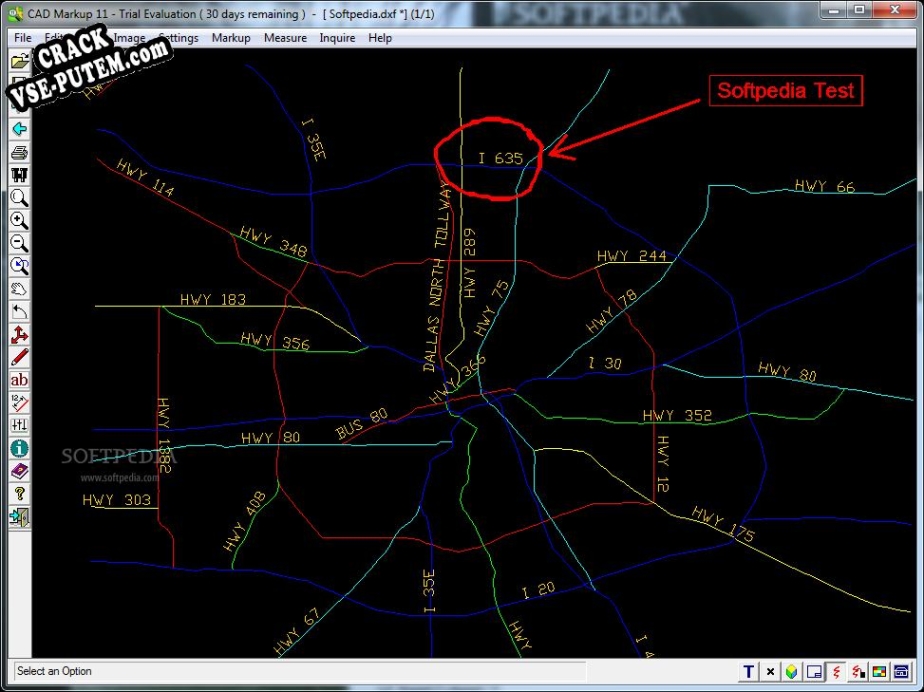Open a file with the folder icon
Viewport: 924px width, 692px height.
tap(19, 61)
